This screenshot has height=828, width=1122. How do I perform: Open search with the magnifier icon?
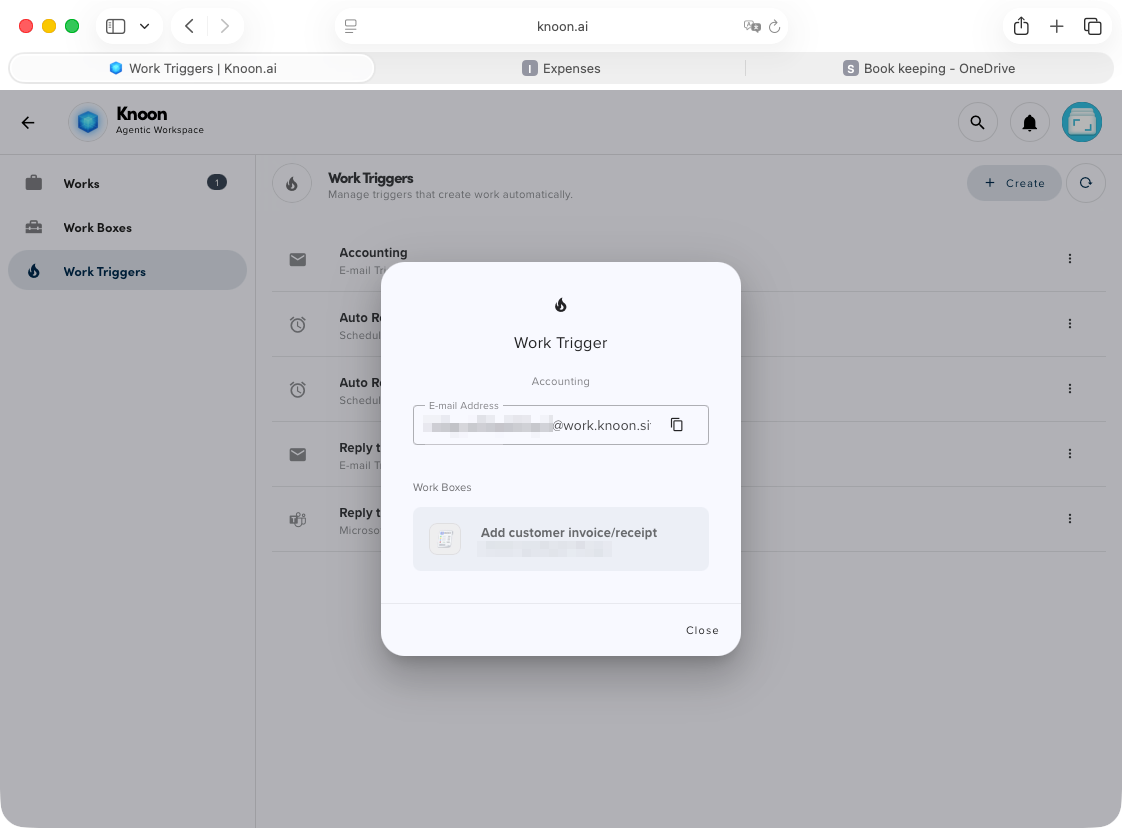click(x=978, y=122)
